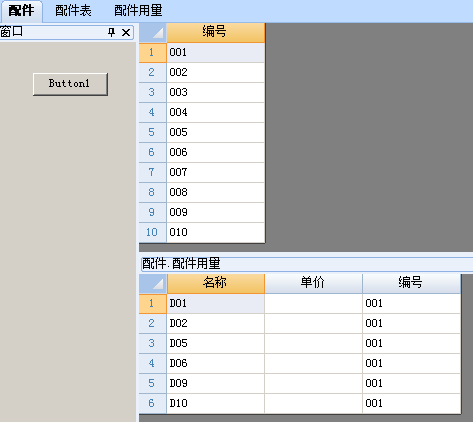473x422 pixels.
Task: Click the select-all corner of top grid
Action: pyautogui.click(x=153, y=33)
